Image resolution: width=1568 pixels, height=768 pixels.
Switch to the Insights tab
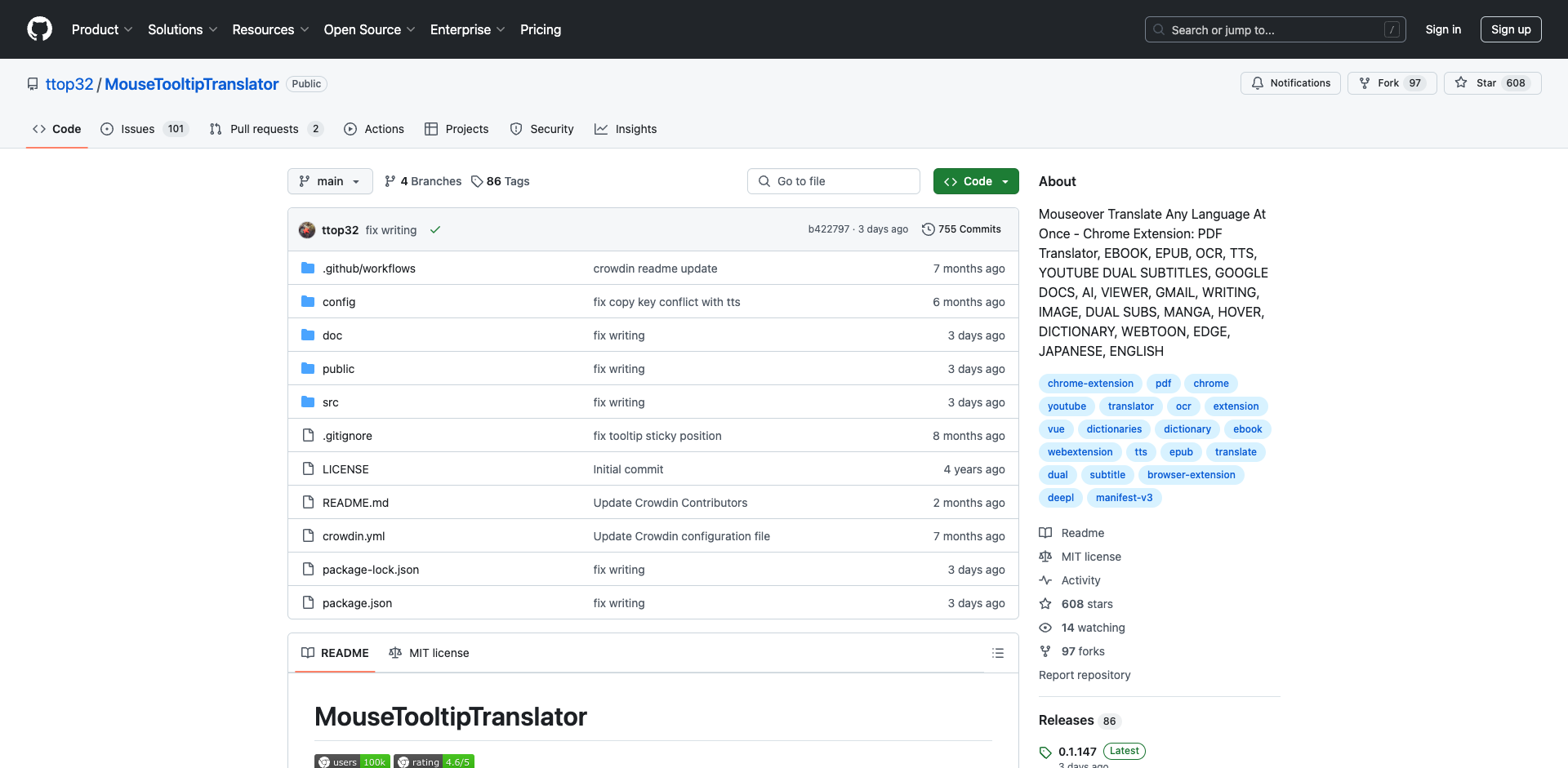[626, 129]
